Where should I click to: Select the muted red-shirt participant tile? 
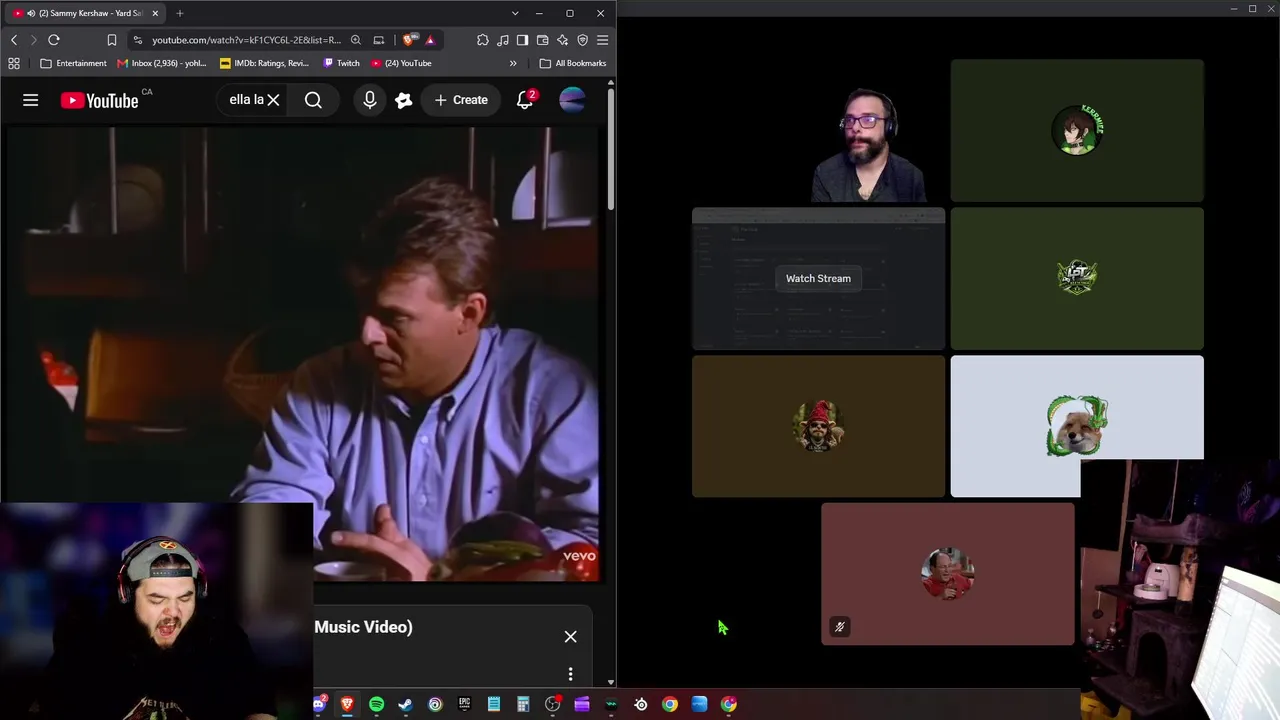click(948, 574)
